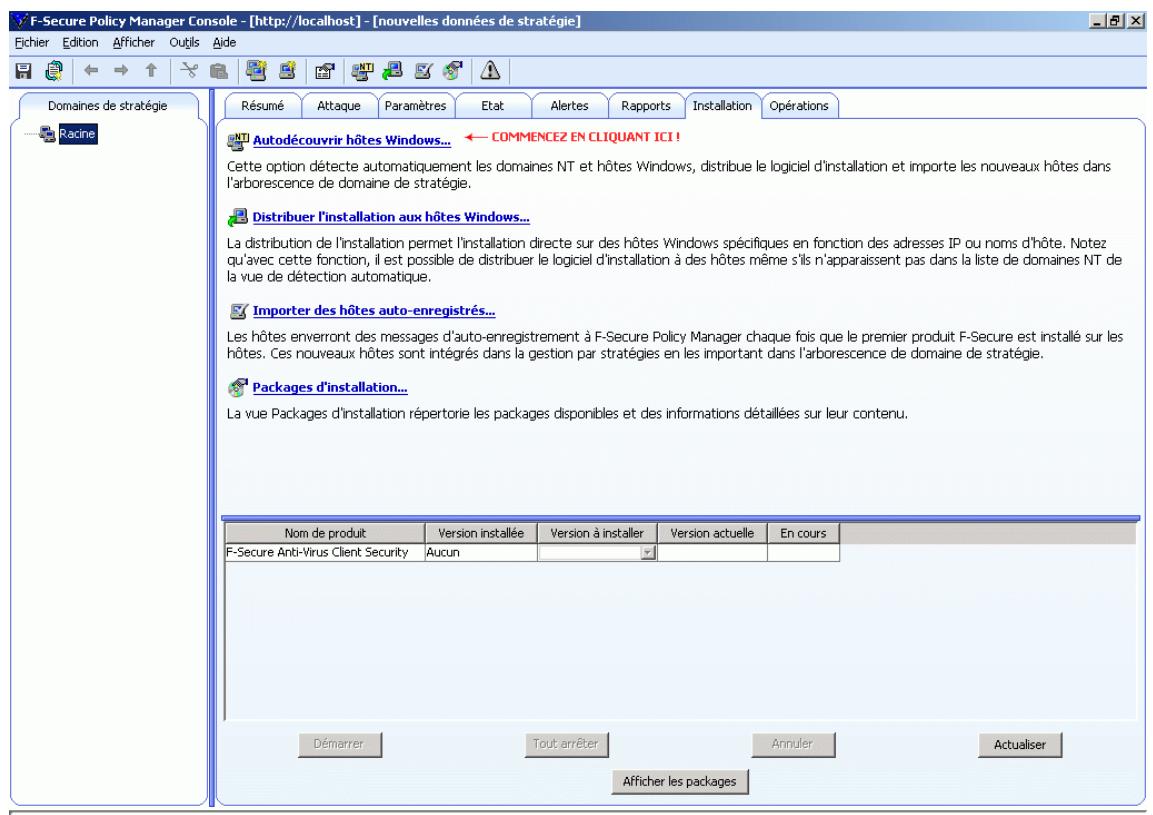Open the Afficher menu
This screenshot has height=815, width=1153.
tap(134, 43)
